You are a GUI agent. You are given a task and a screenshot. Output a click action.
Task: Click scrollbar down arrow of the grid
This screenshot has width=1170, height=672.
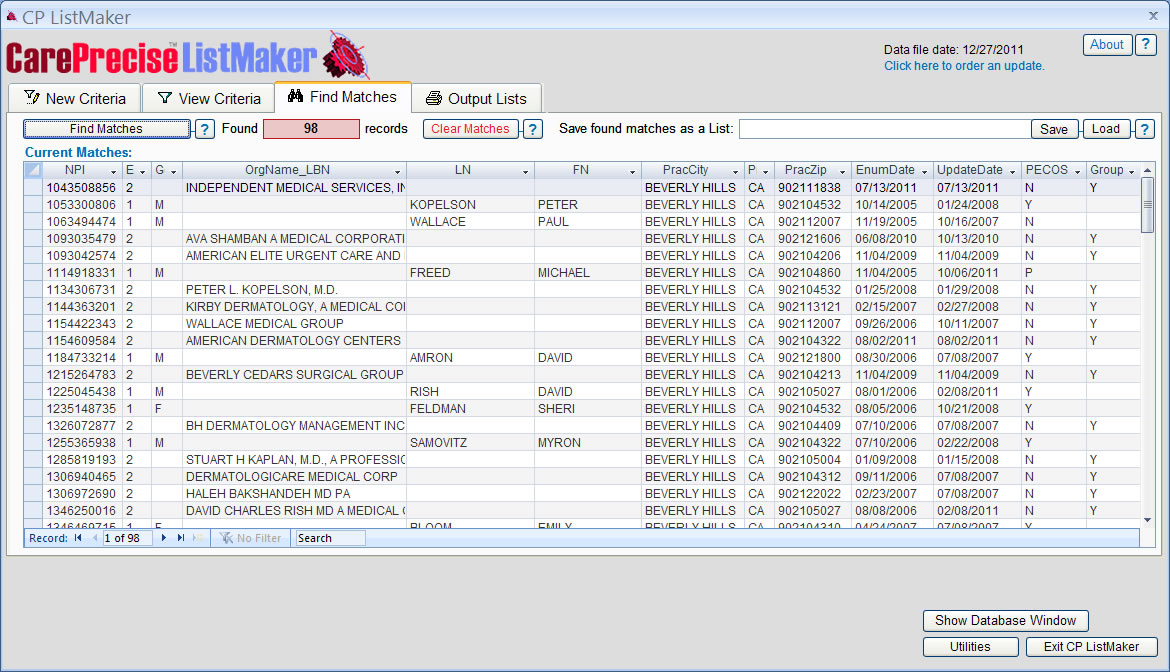[1148, 521]
